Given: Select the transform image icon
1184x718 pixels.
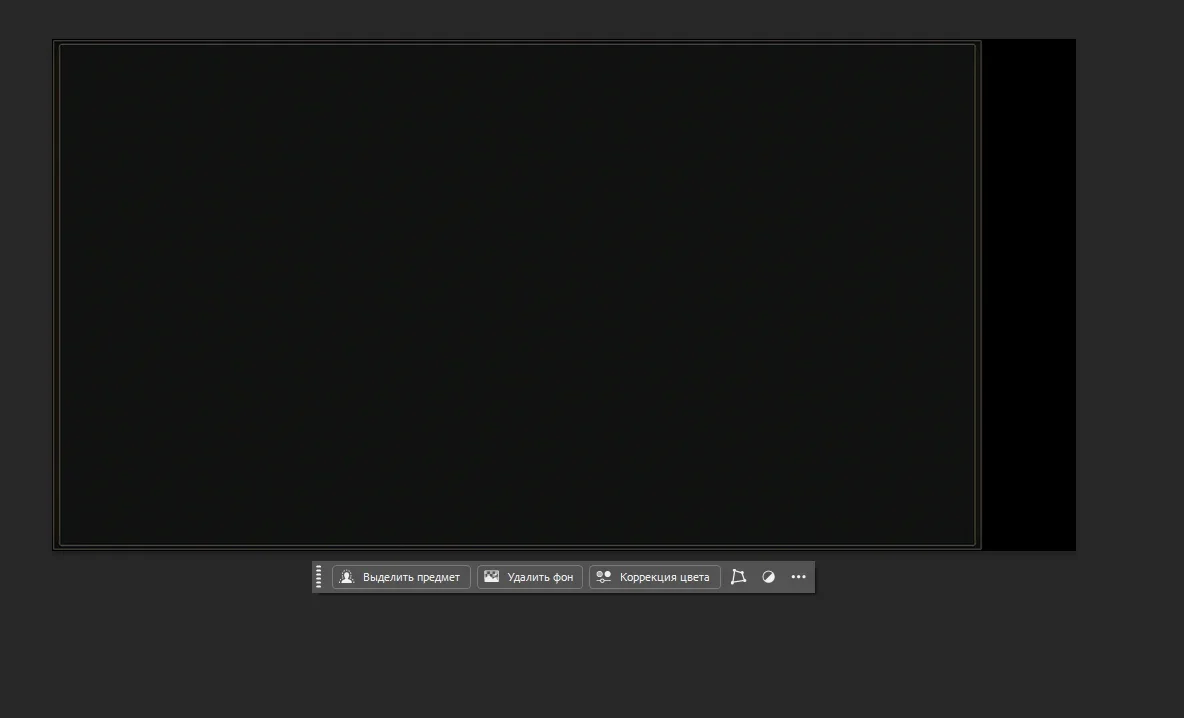Looking at the screenshot, I should 738,577.
